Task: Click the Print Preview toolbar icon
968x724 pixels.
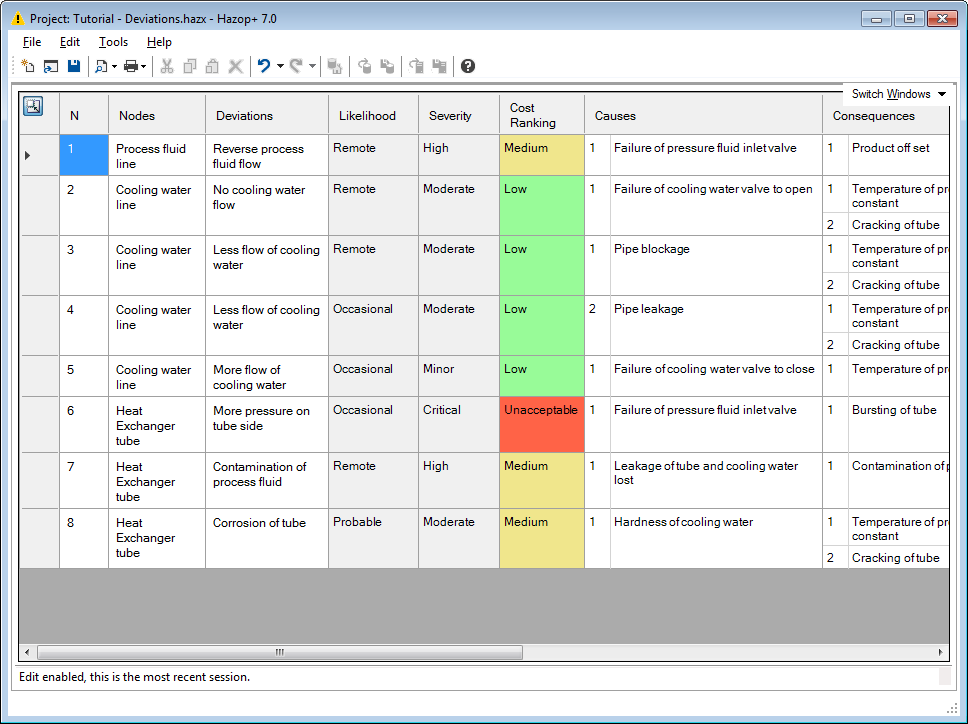Action: point(100,66)
